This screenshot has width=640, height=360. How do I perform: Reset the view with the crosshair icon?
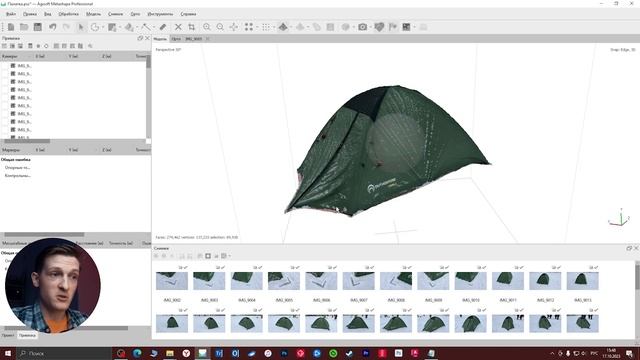tap(233, 27)
